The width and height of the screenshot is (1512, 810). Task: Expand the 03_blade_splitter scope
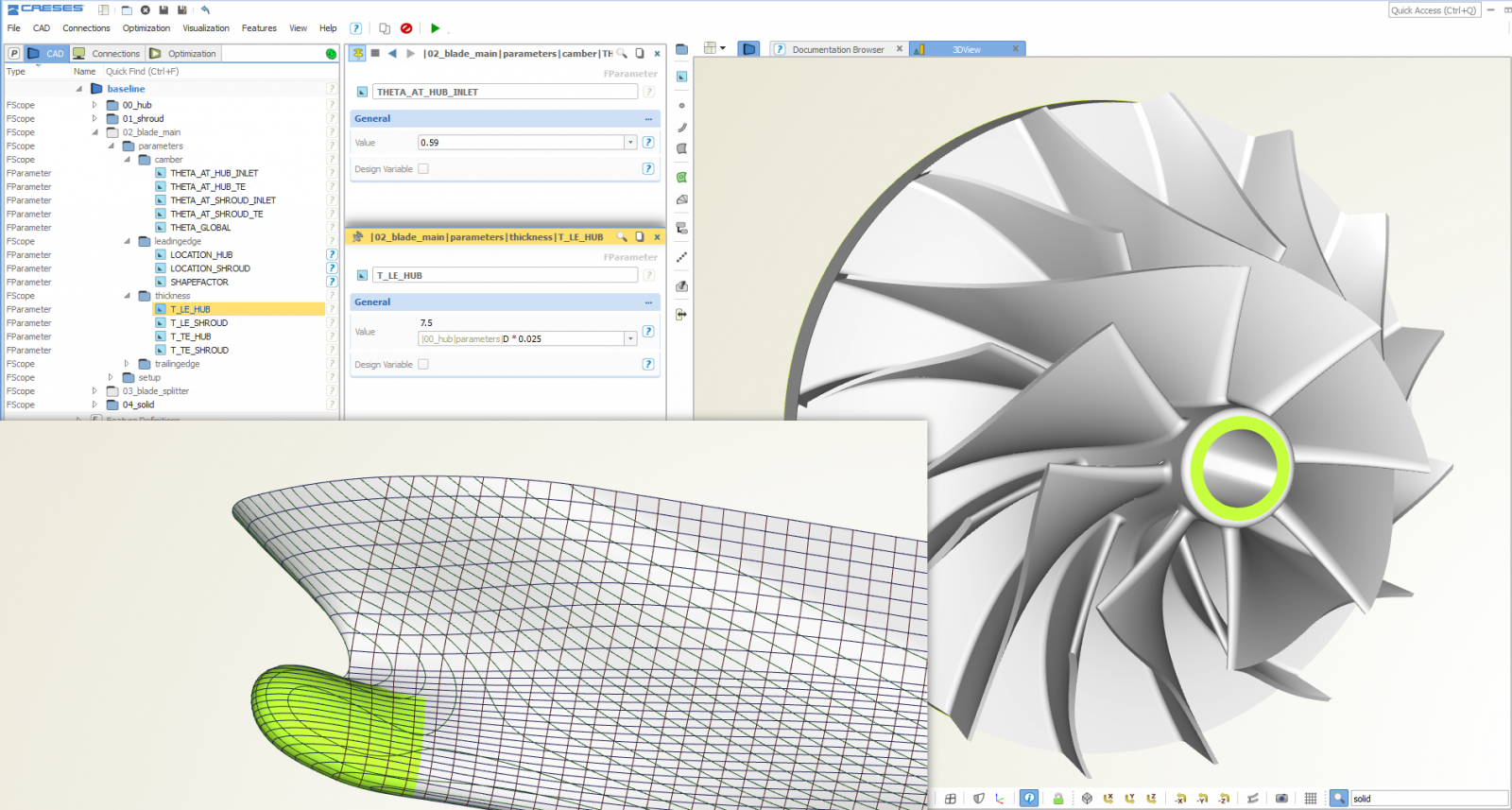coord(94,391)
